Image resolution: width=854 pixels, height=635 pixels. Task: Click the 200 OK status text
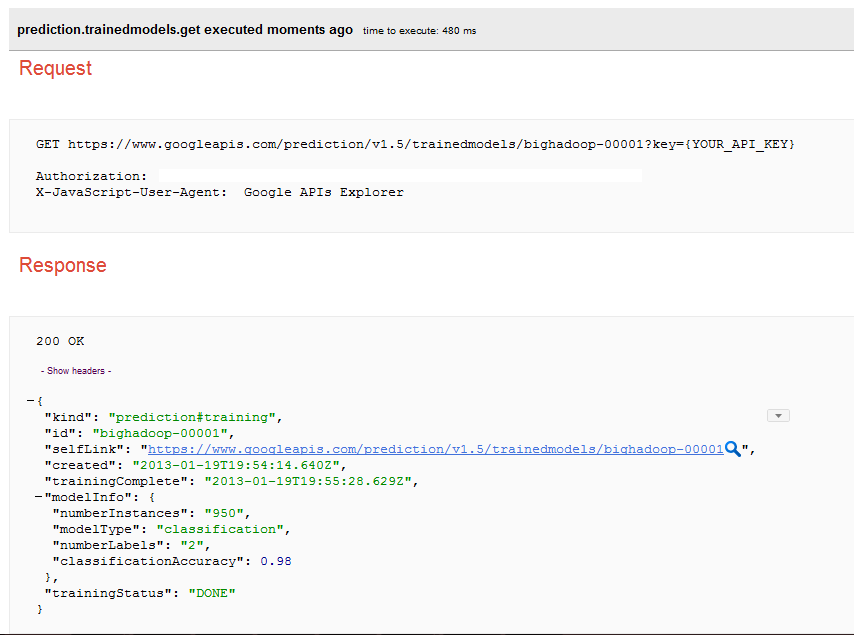tap(60, 341)
